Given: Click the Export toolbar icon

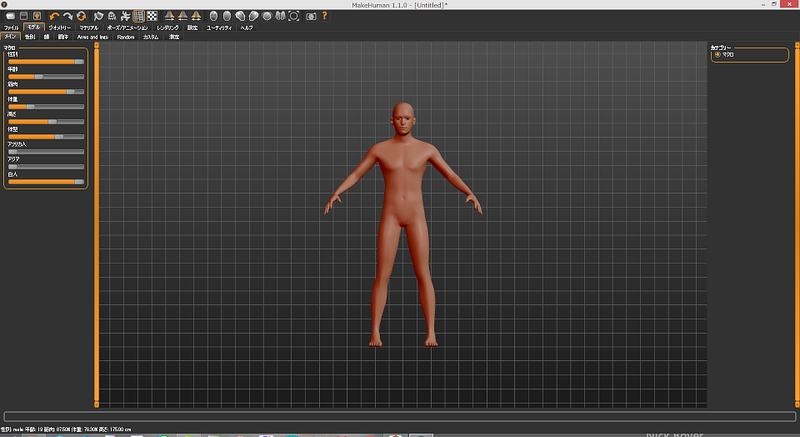Looking at the screenshot, I should pos(37,16).
